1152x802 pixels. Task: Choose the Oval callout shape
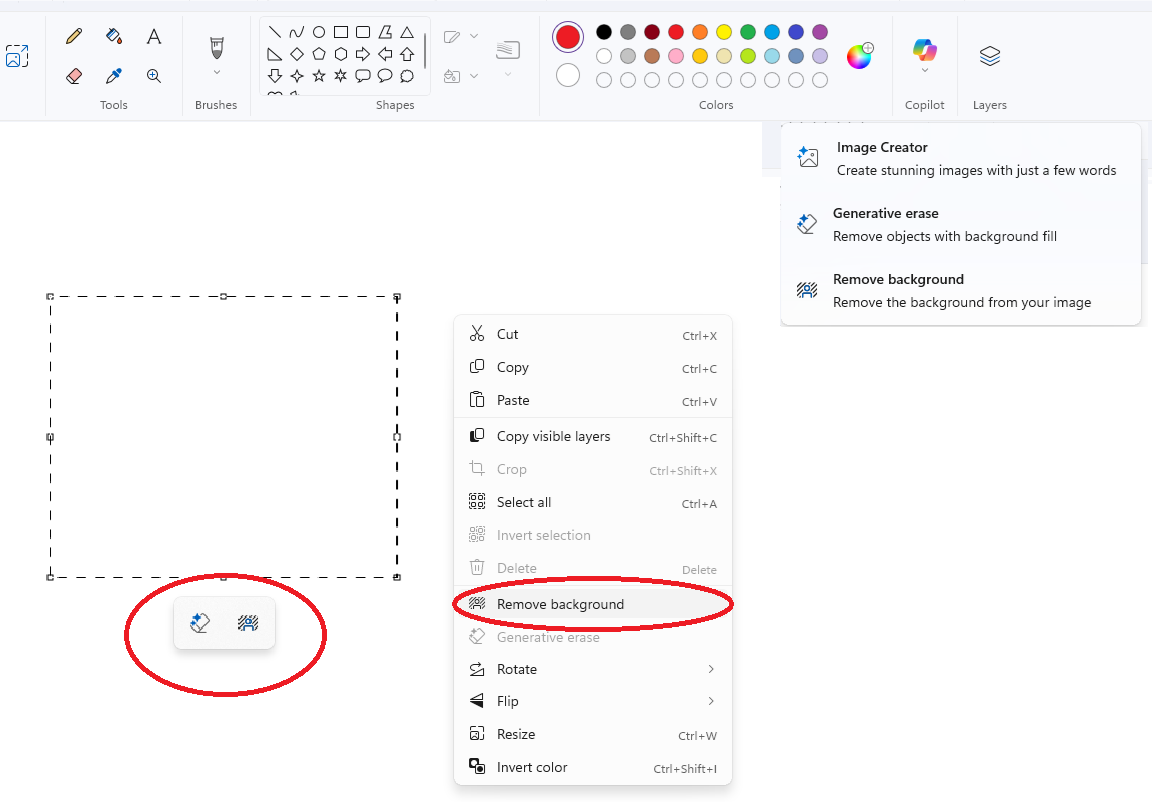click(385, 76)
